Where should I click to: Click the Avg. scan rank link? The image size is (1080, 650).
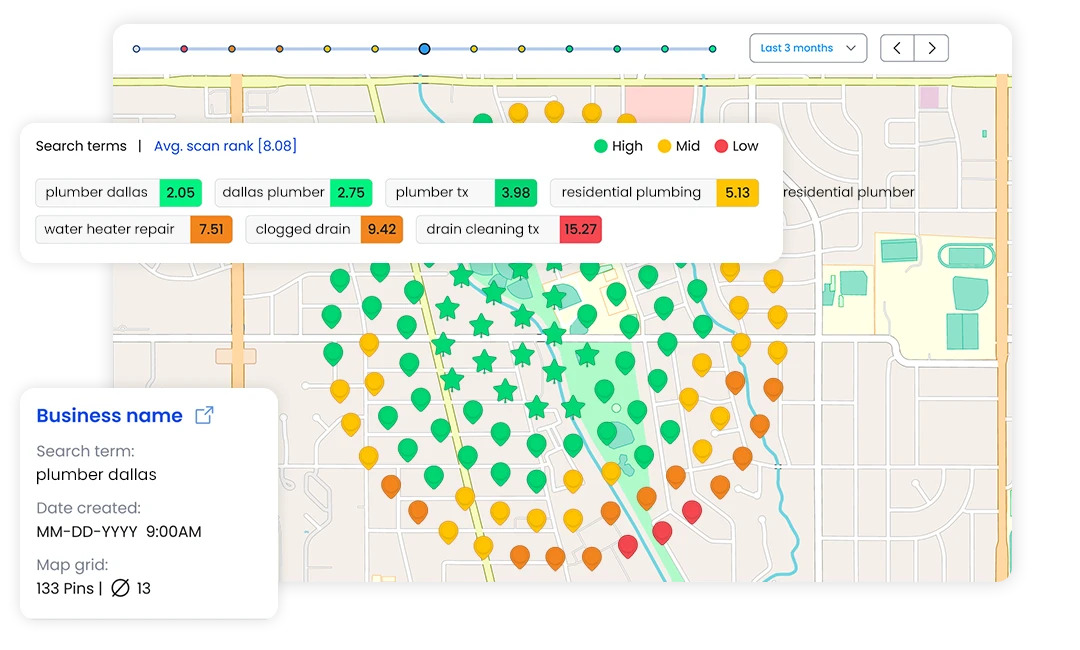click(225, 146)
